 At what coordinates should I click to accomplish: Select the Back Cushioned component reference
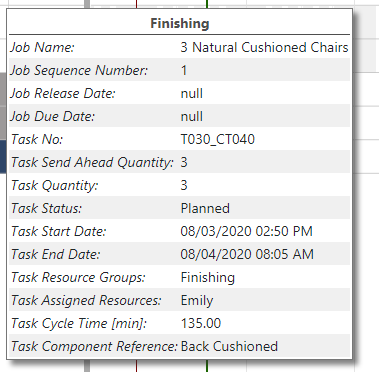229,346
